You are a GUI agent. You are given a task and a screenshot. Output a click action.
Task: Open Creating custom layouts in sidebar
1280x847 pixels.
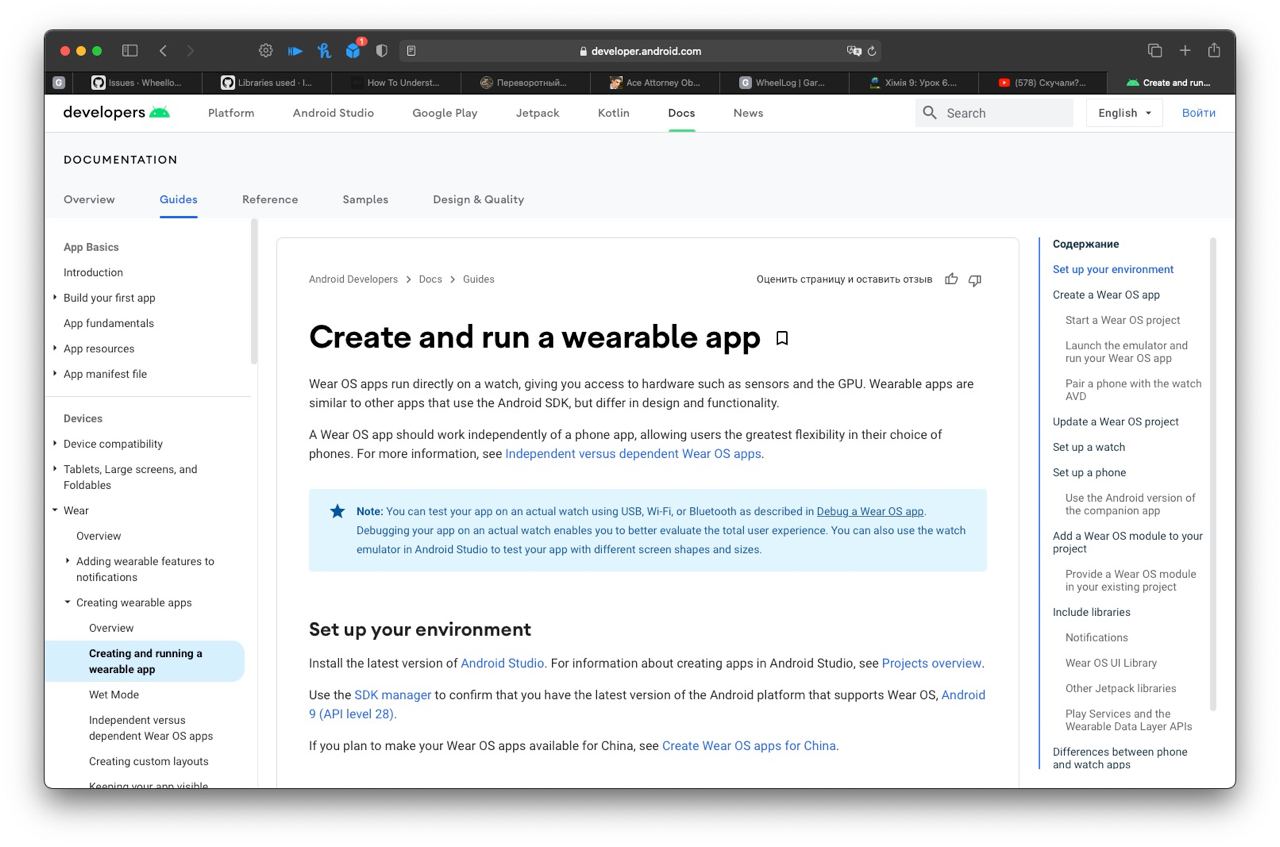coord(149,761)
